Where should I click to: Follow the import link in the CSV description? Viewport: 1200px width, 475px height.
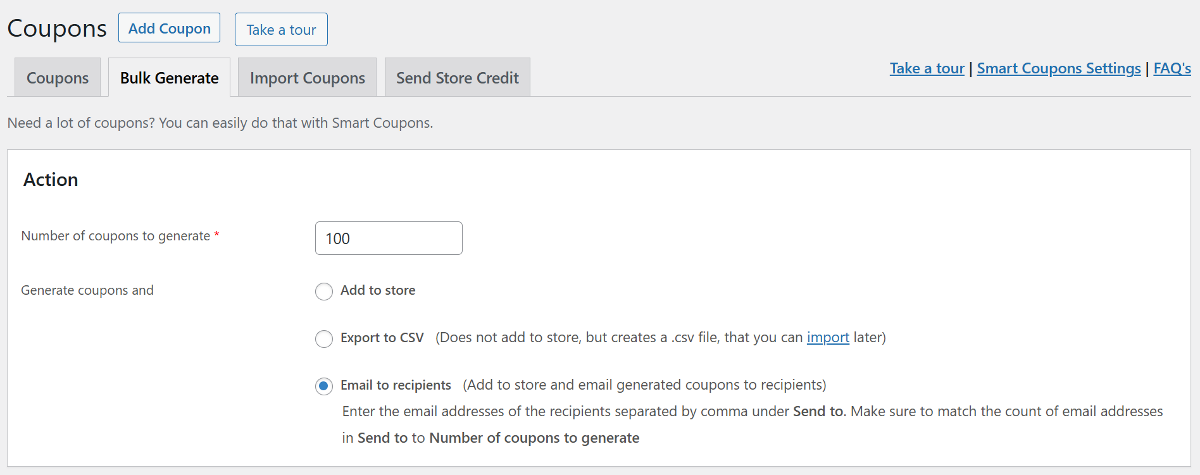pos(827,338)
